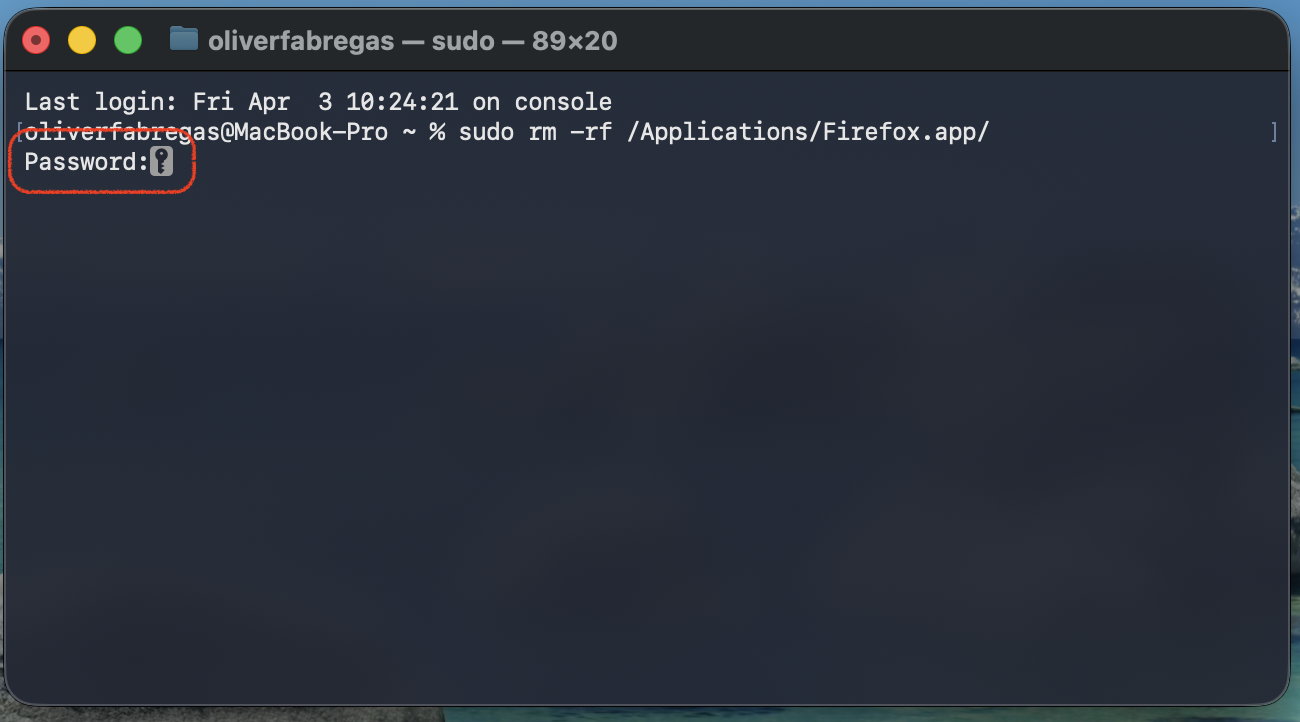The width and height of the screenshot is (1300, 722).
Task: Click the red circled Password area
Action: coord(100,161)
